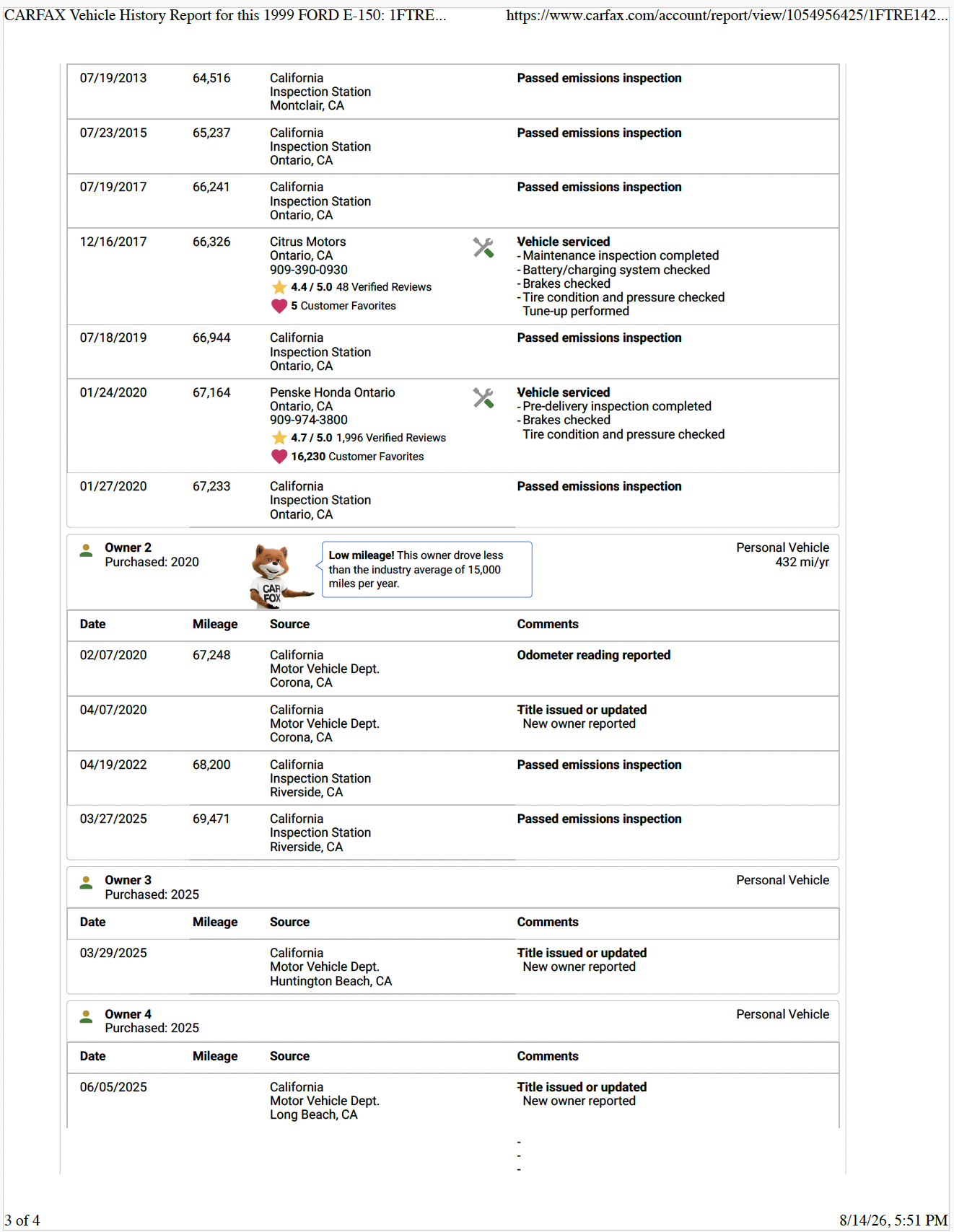
Task: Click the Owner 4 person icon
Action: [87, 1017]
